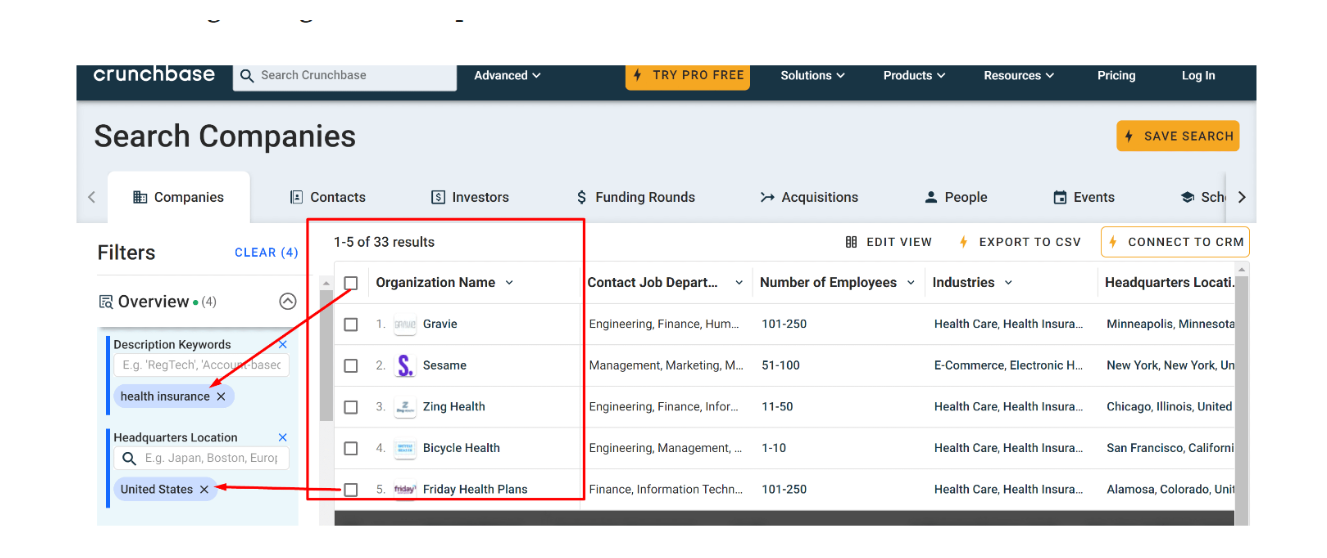This screenshot has width=1327, height=558.
Task: Switch to the Acquisitions tab
Action: point(809,197)
